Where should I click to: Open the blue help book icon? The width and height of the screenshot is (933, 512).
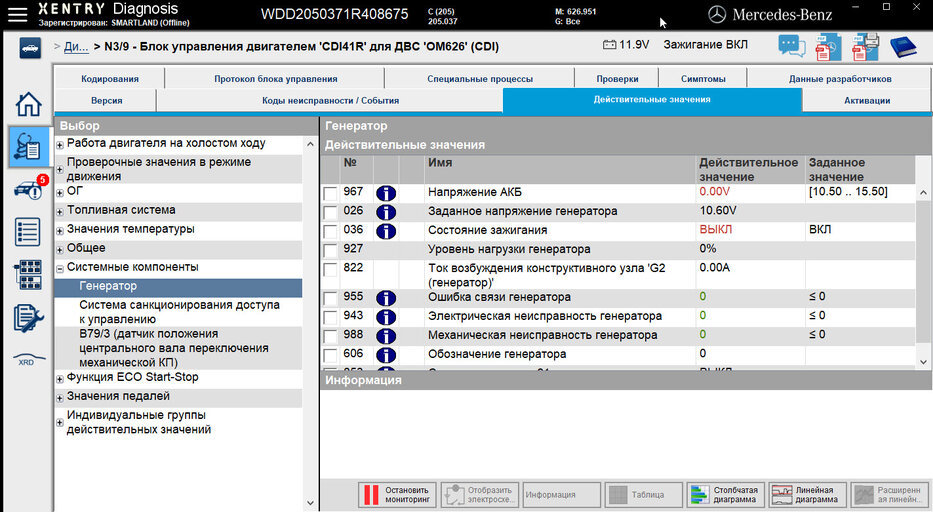coord(904,46)
